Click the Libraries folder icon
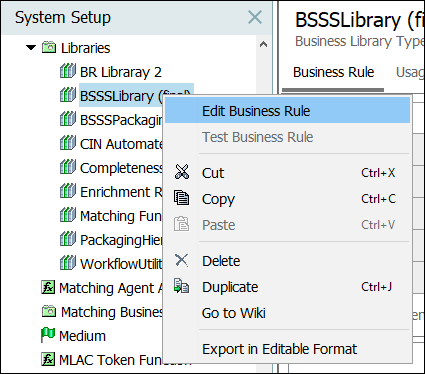The image size is (425, 374). (x=49, y=47)
